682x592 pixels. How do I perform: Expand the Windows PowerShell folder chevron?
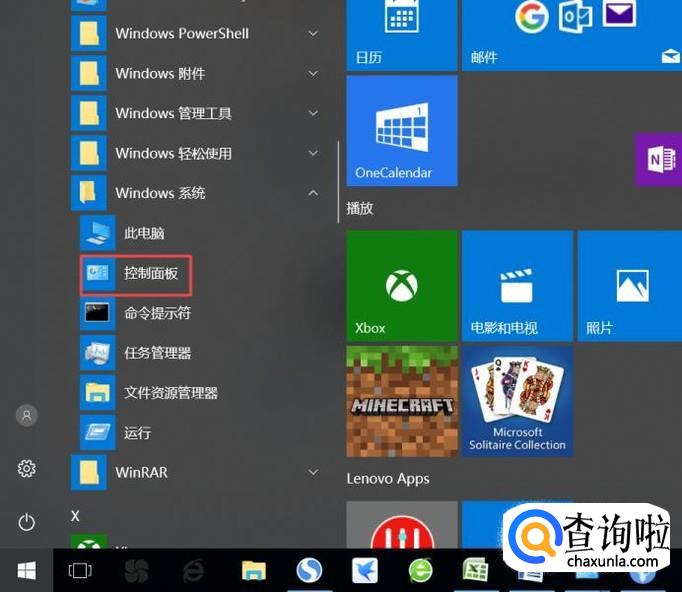pyautogui.click(x=313, y=33)
